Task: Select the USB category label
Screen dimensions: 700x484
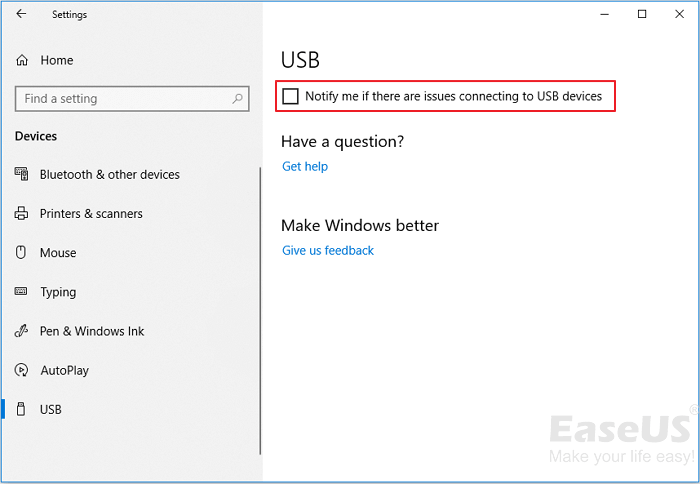Action: [x=50, y=409]
